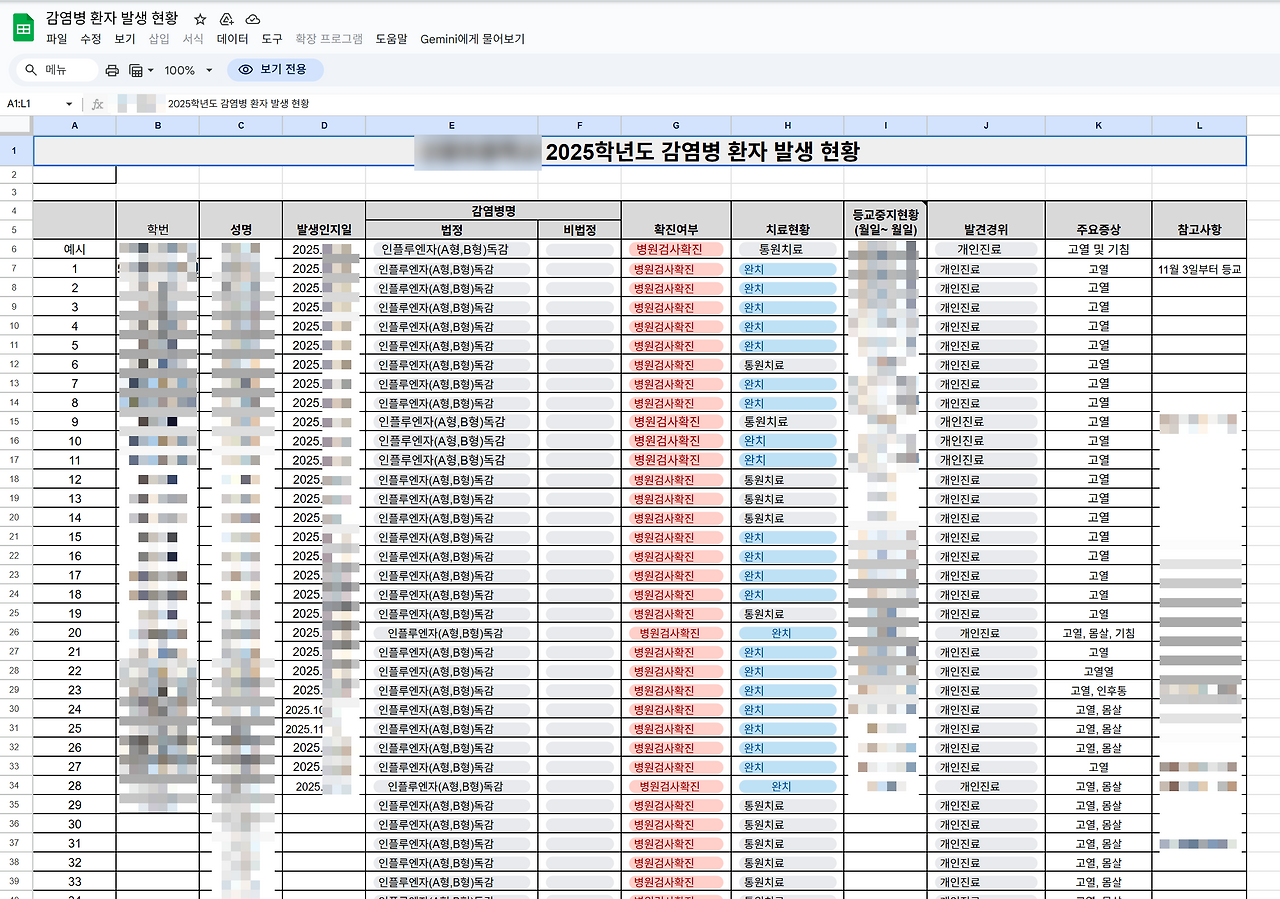Image resolution: width=1280 pixels, height=899 pixels.
Task: Open the 완치 chip for entry number 28
Action: pos(788,787)
